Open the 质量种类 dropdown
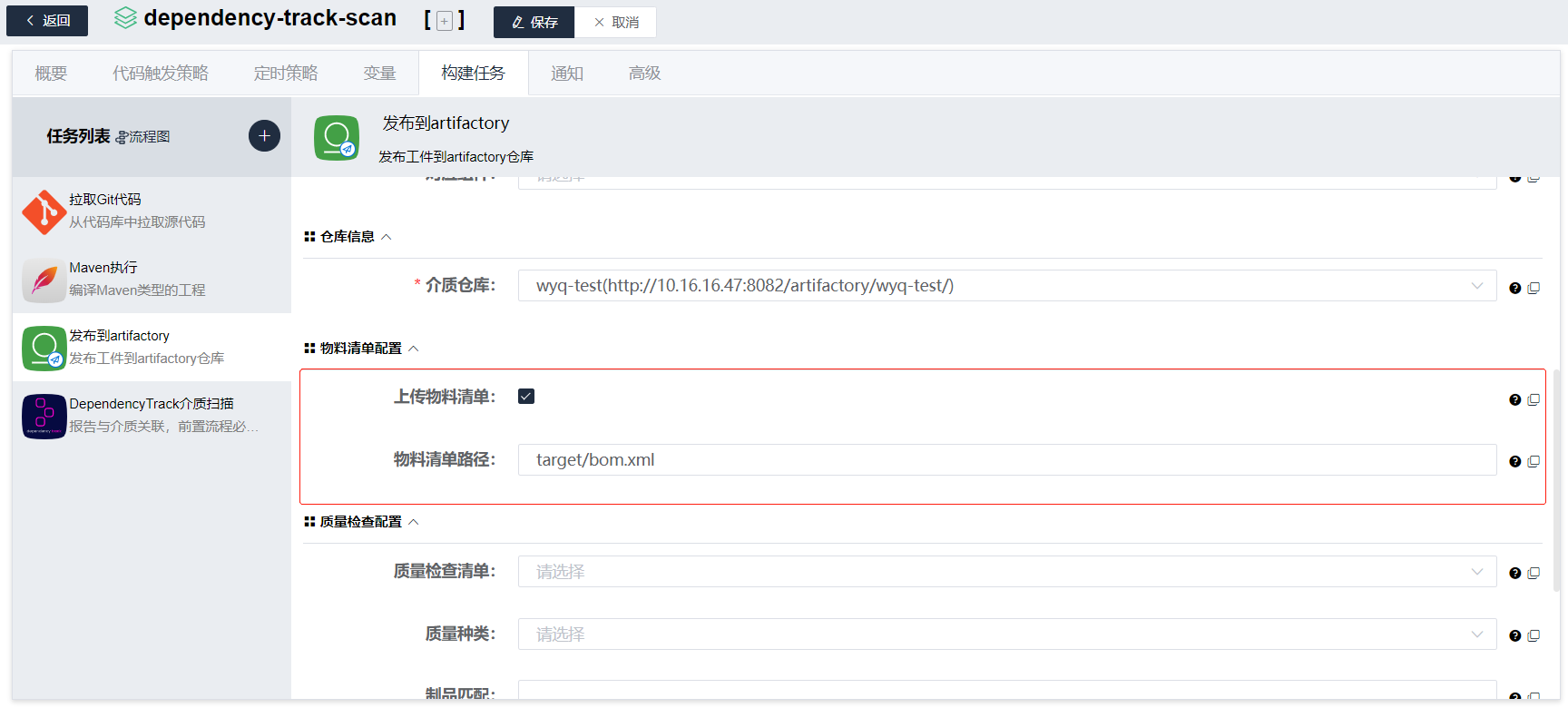 point(1007,634)
